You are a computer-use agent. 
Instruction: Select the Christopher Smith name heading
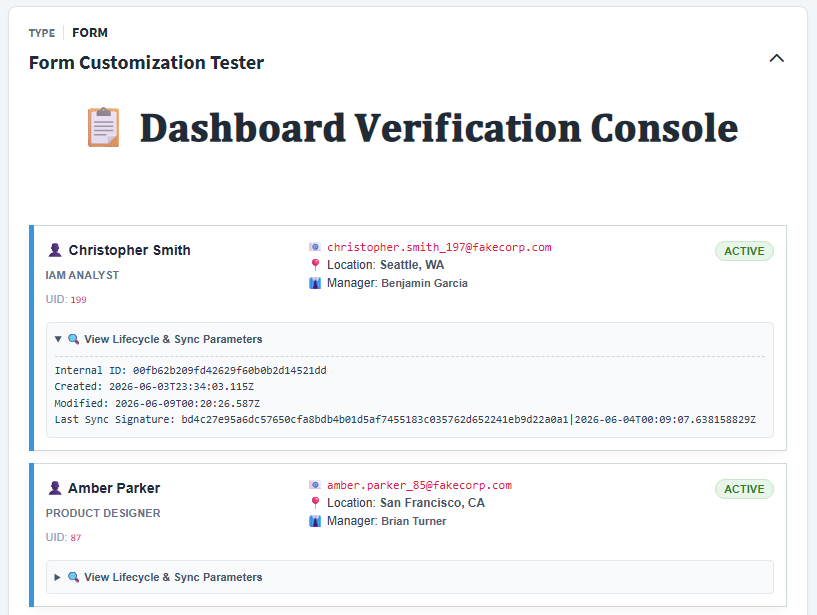point(130,250)
